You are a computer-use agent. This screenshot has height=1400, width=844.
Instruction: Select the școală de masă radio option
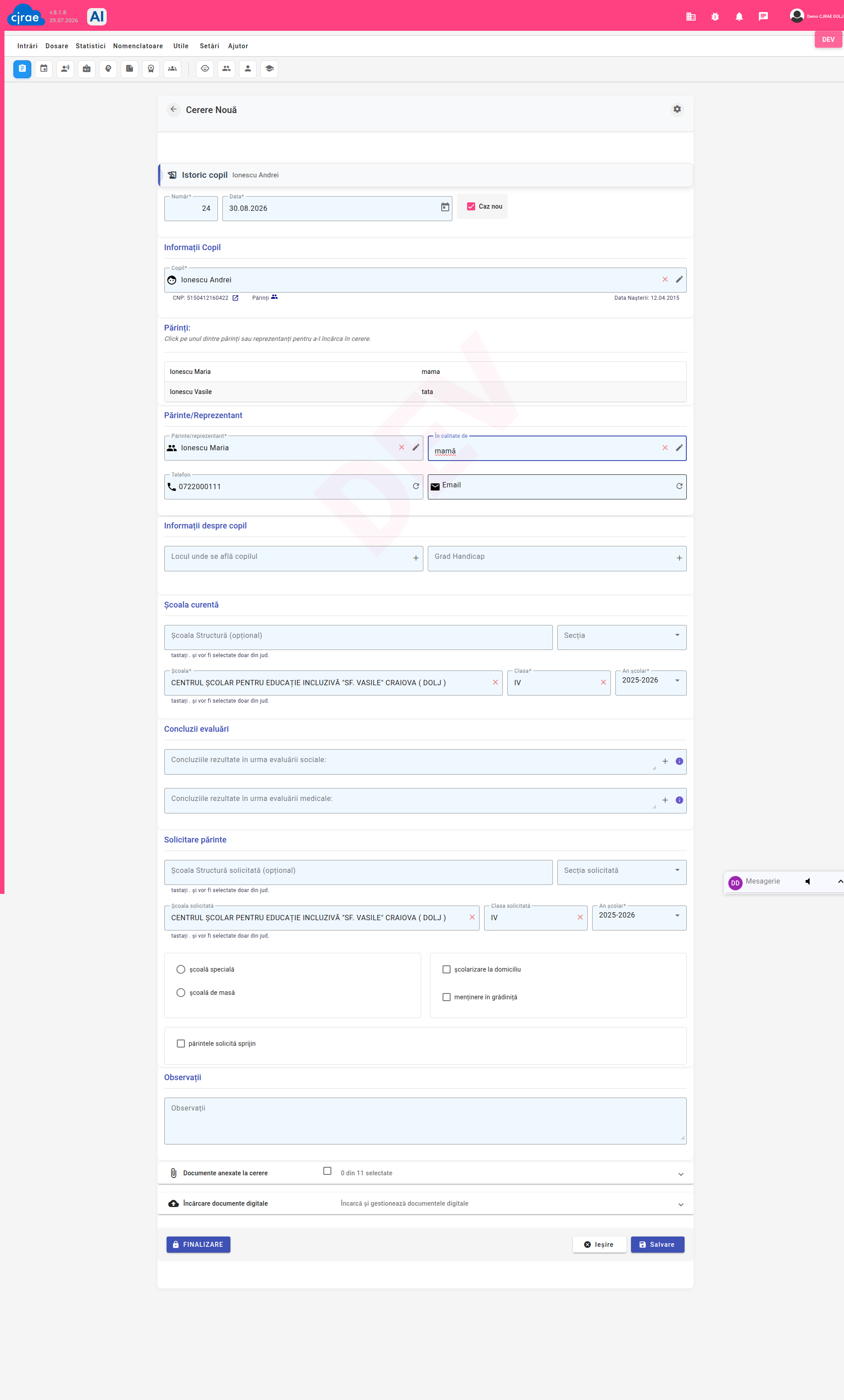pyautogui.click(x=180, y=993)
